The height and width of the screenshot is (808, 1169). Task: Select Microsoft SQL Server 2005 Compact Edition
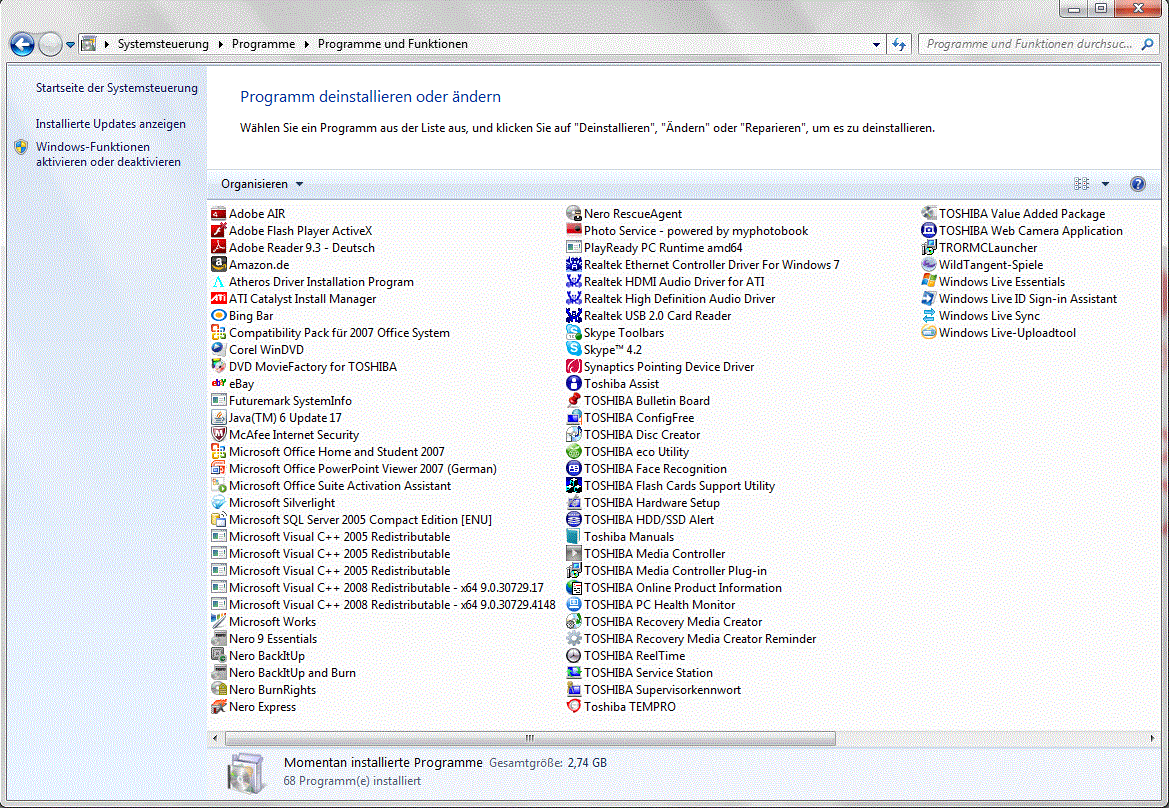pos(352,520)
